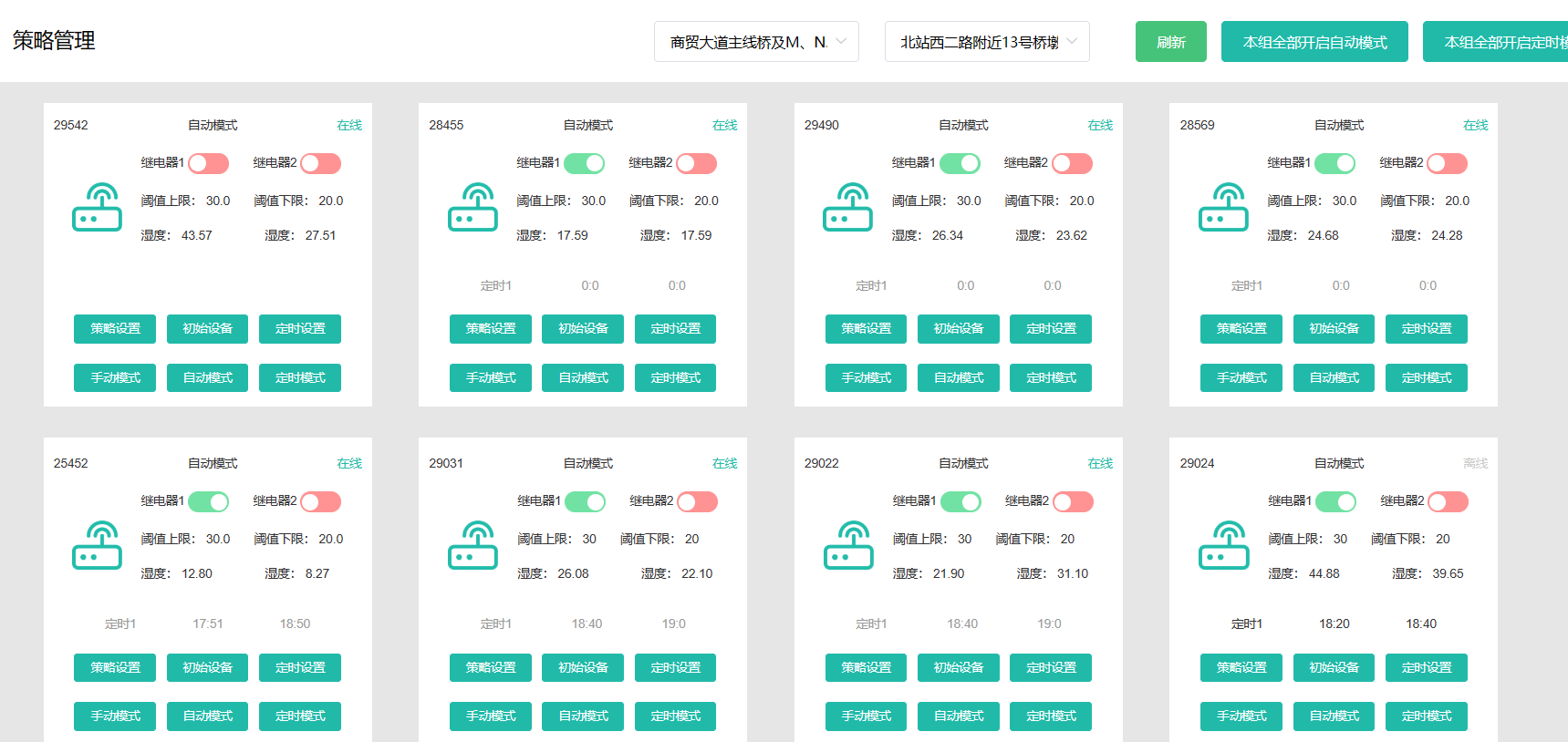Screen dimensions: 1568x742
Task: Turn on 继电器2 on device 29031
Action: coord(697,501)
